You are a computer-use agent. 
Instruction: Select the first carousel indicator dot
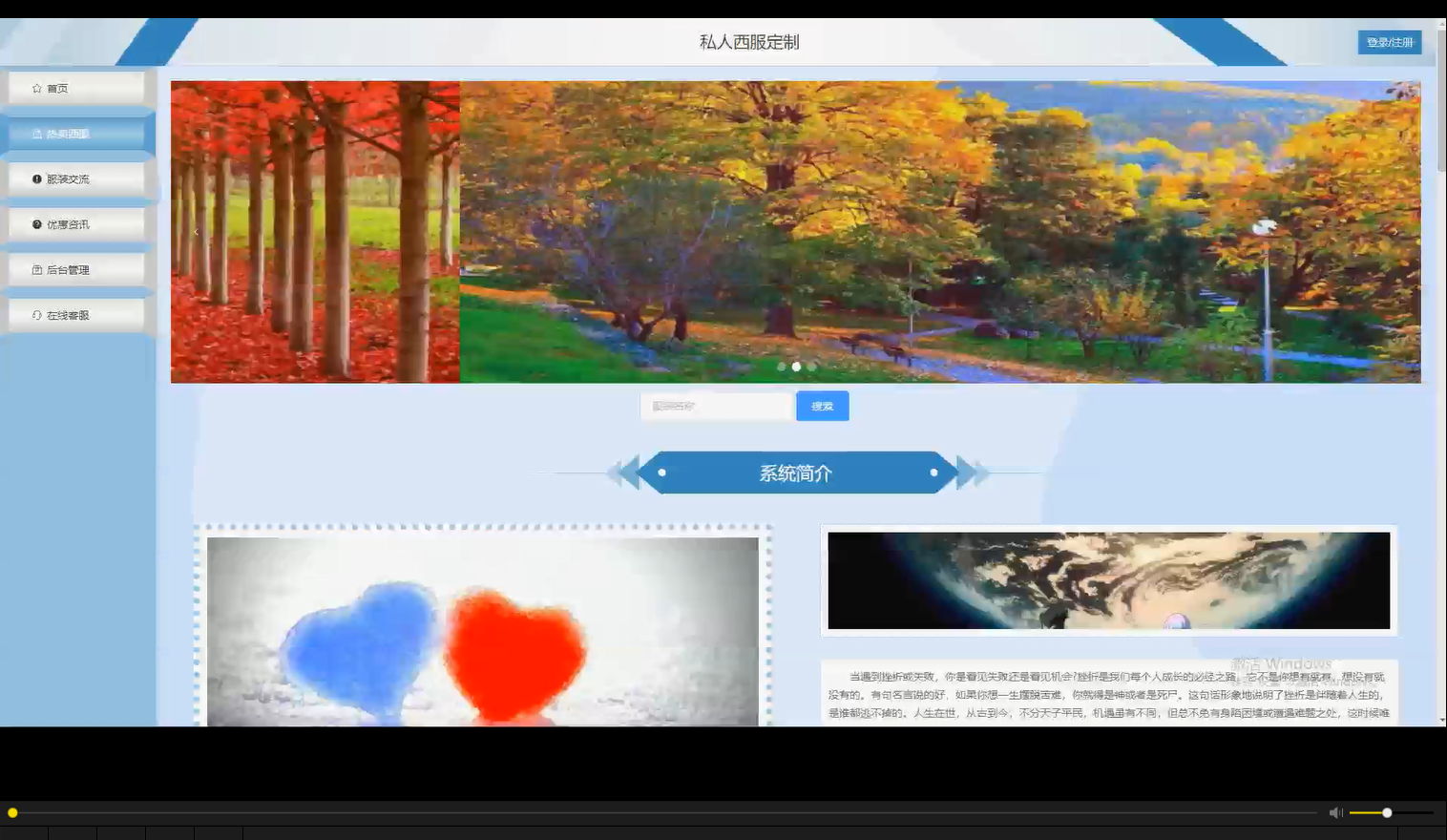pyautogui.click(x=782, y=367)
